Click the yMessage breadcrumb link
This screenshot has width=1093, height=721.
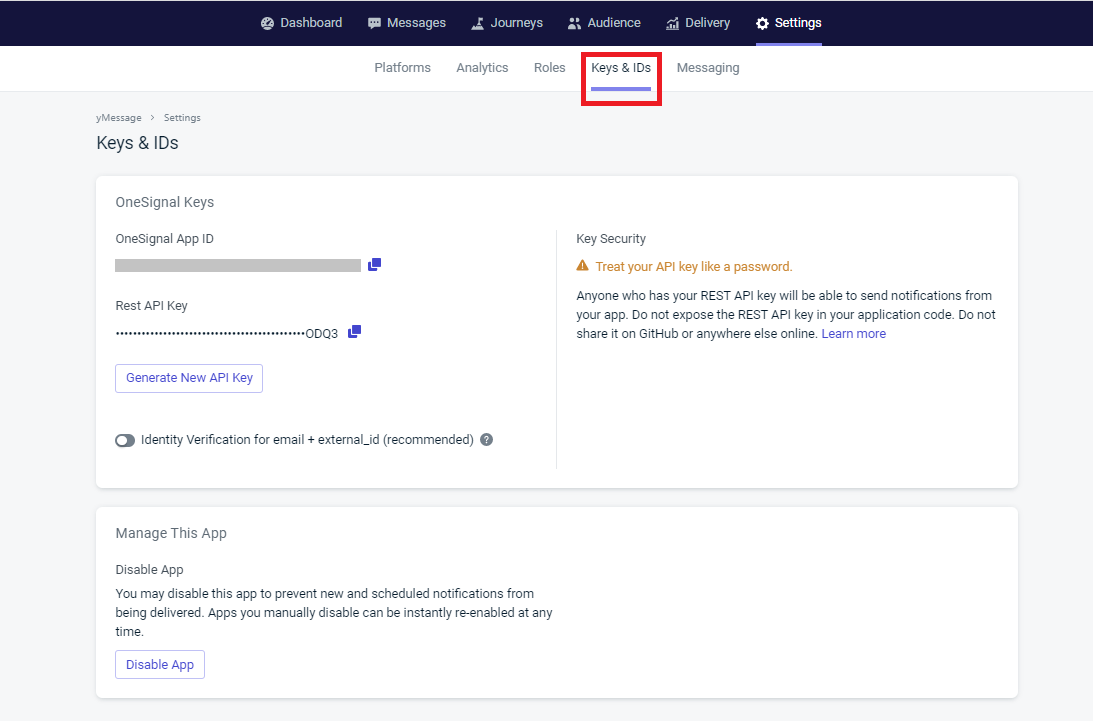119,118
